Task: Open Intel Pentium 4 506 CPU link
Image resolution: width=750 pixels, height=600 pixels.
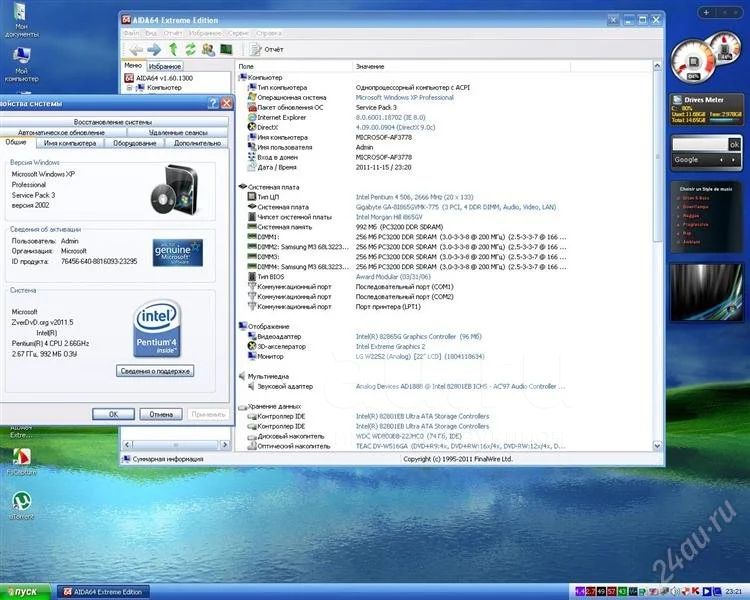Action: point(414,197)
